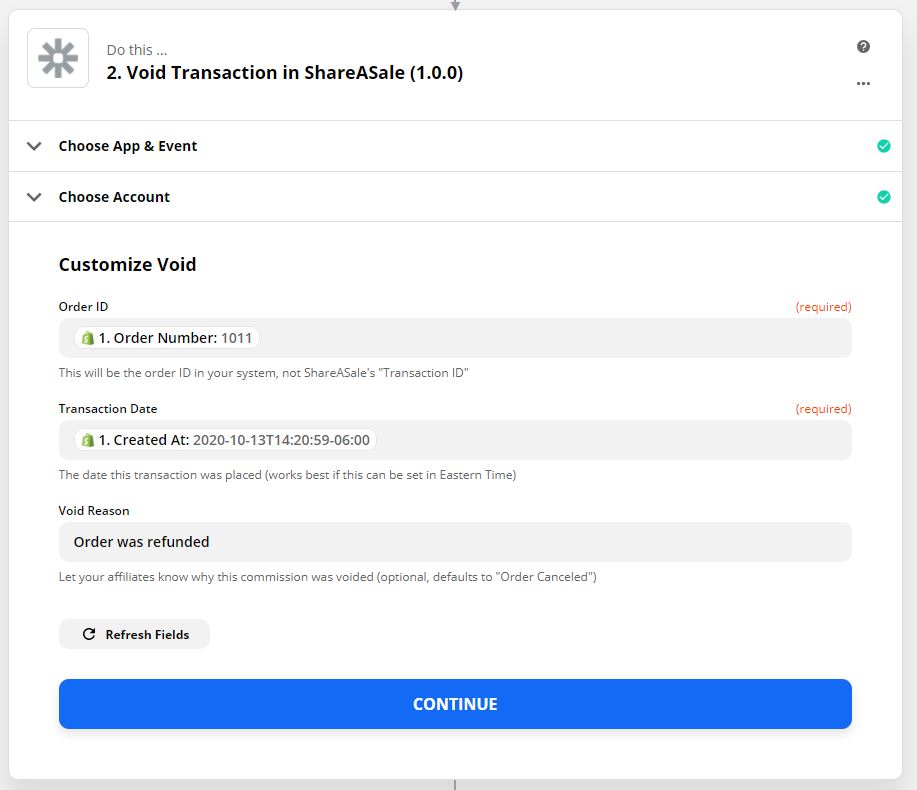
Task: Click the blue CONTINUE button
Action: click(x=455, y=704)
